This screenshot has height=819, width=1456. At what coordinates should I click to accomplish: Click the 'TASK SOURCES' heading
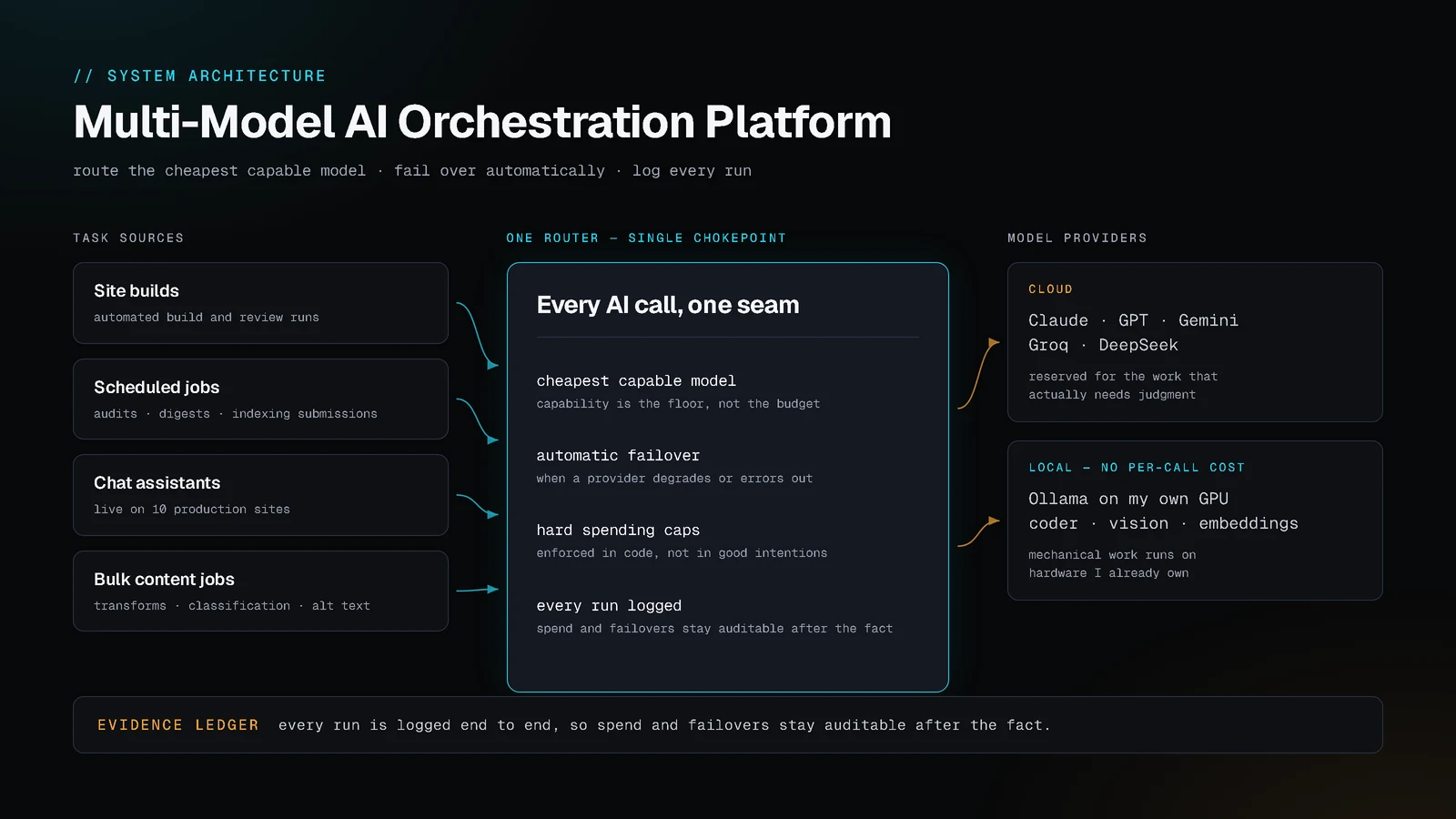[128, 238]
